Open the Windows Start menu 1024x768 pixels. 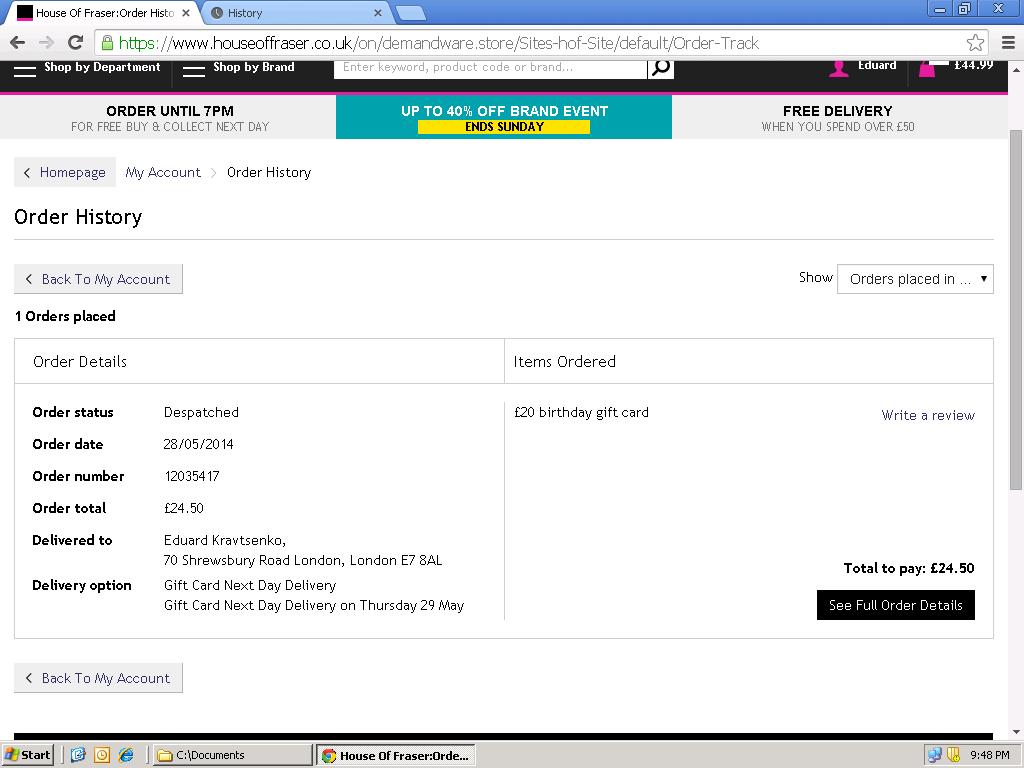pos(27,755)
